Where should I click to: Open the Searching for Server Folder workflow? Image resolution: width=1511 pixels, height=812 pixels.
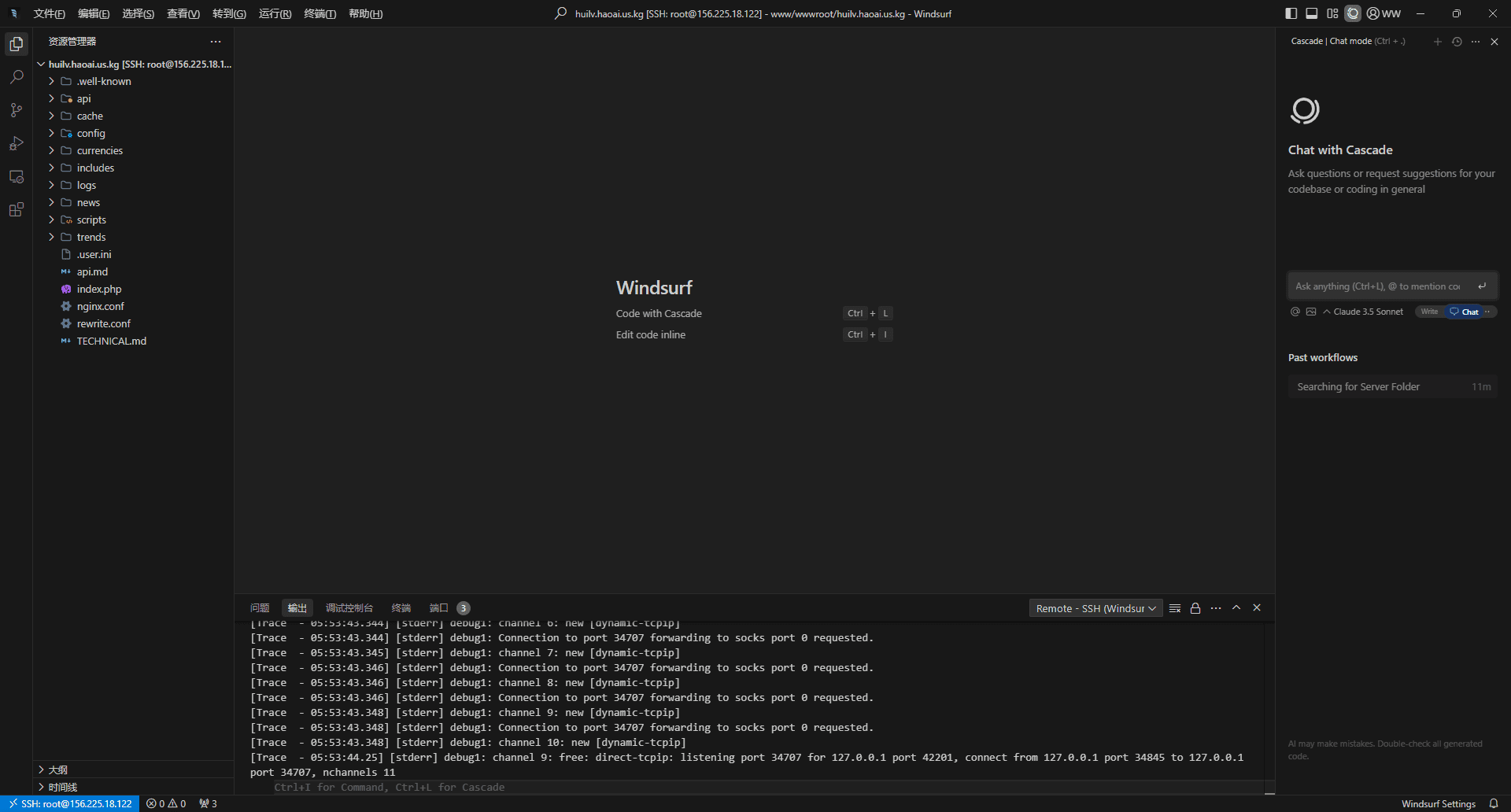click(1393, 386)
